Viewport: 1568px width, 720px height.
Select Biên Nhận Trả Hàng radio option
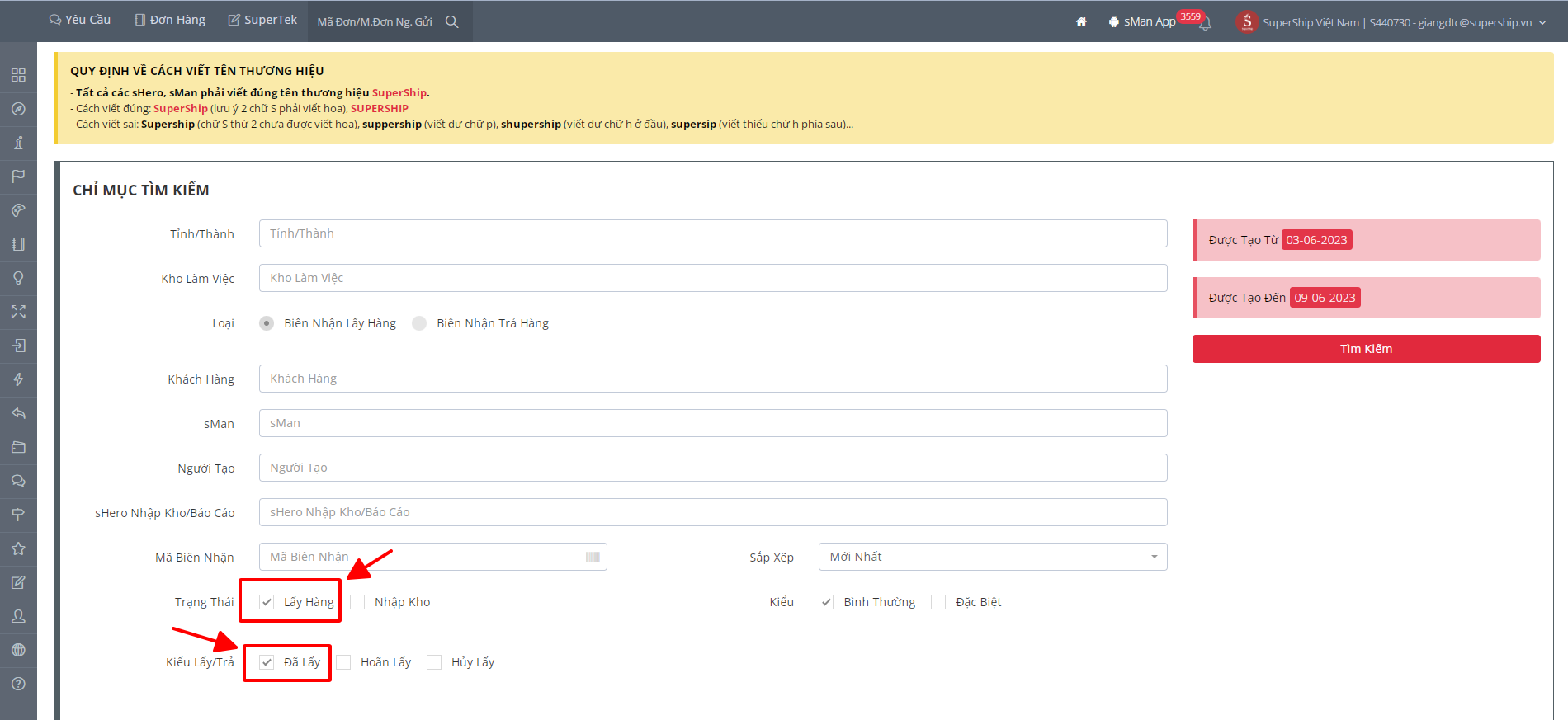(x=419, y=323)
